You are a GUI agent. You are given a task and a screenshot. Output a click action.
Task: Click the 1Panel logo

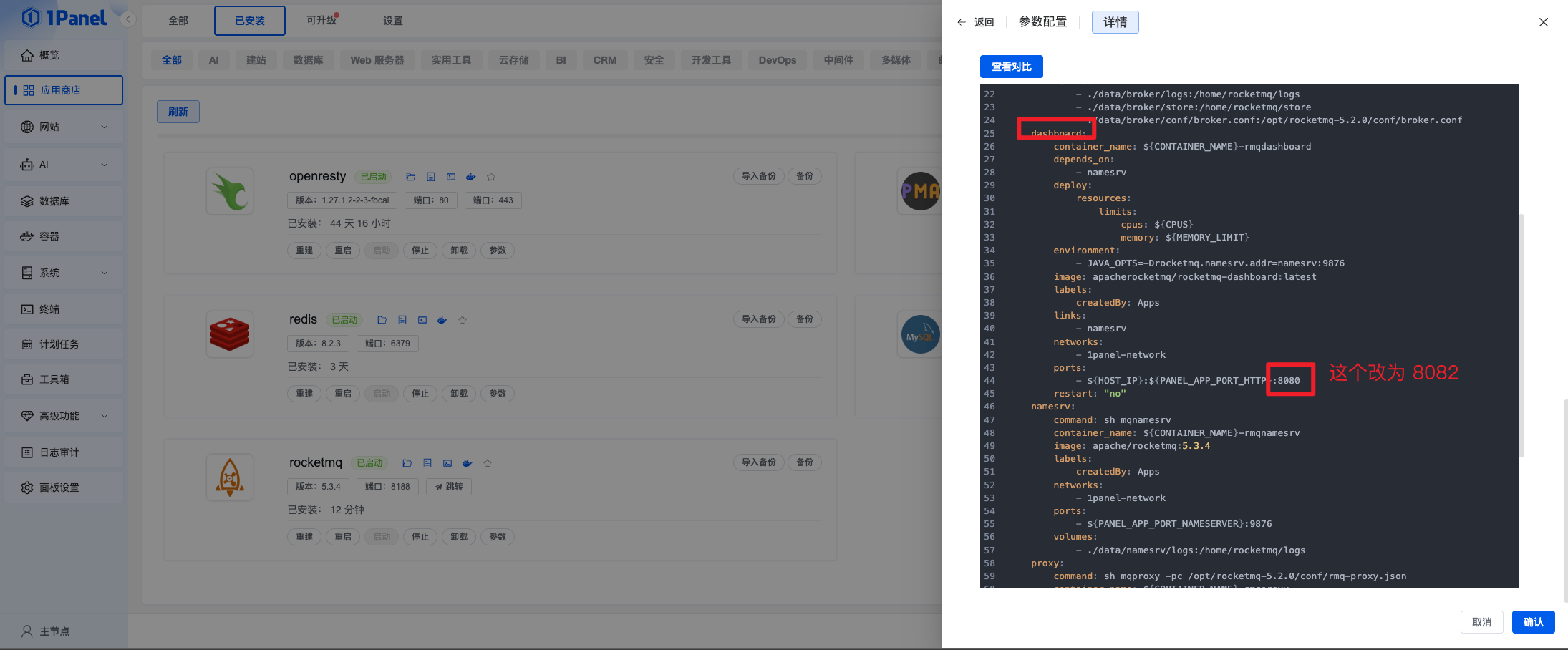click(64, 18)
